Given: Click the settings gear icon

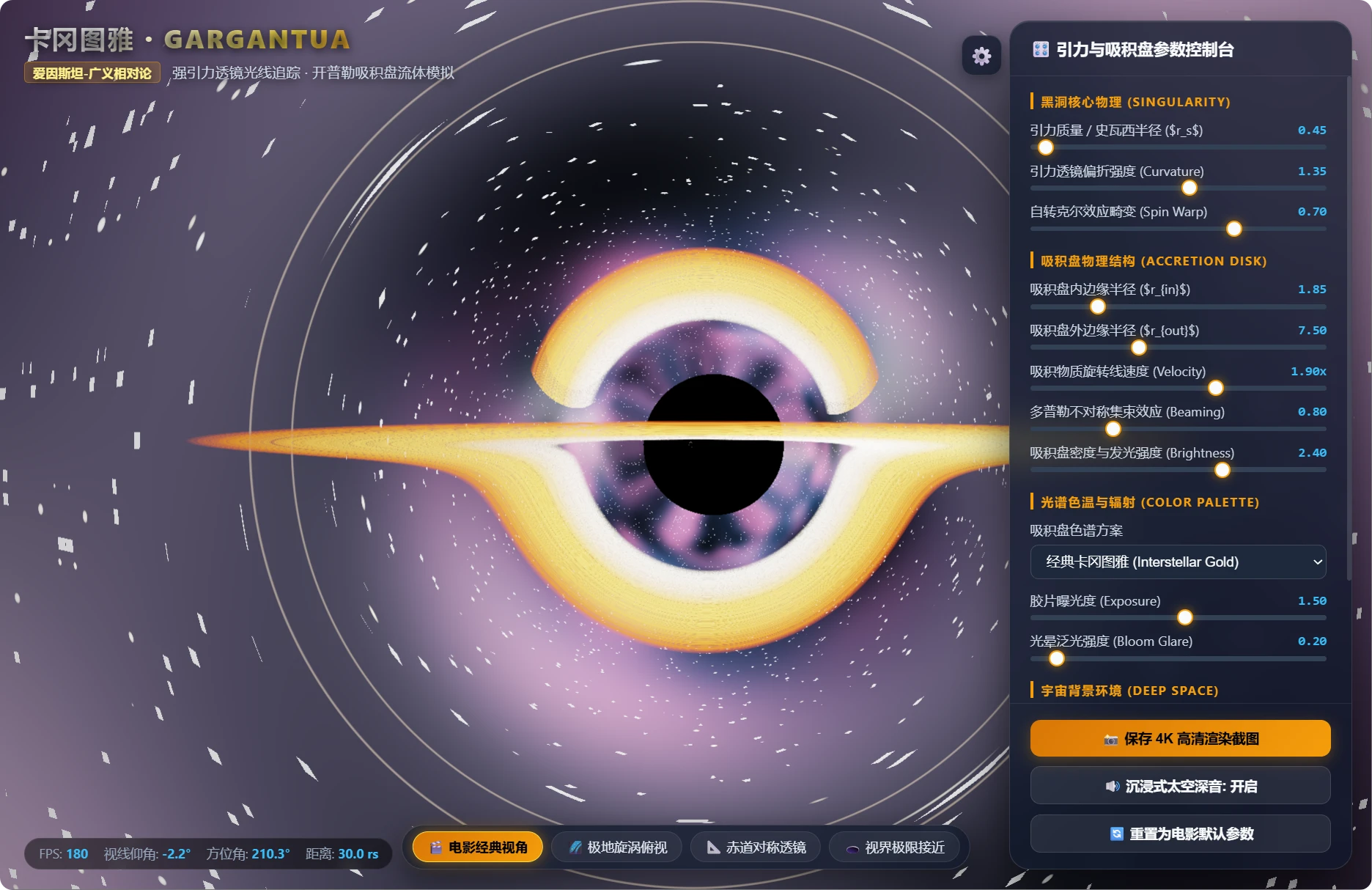Looking at the screenshot, I should (981, 56).
